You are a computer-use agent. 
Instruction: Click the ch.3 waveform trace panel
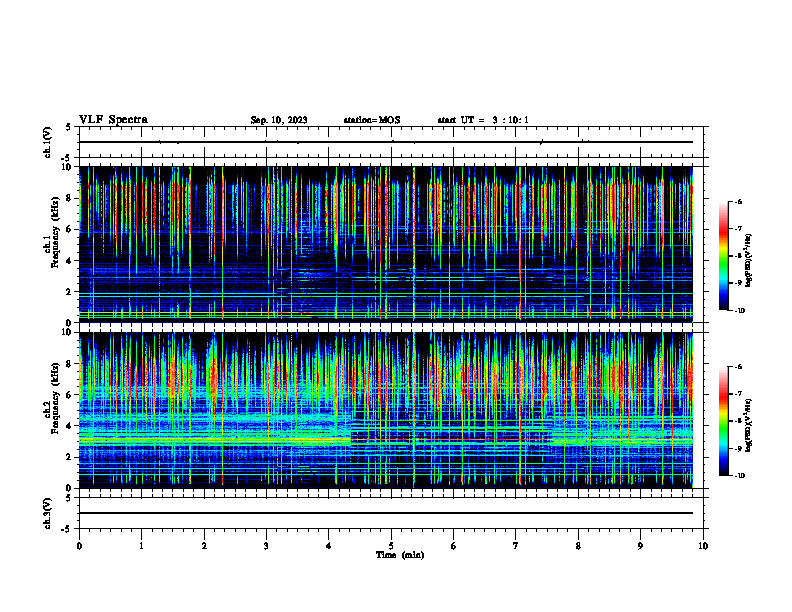[x=391, y=513]
